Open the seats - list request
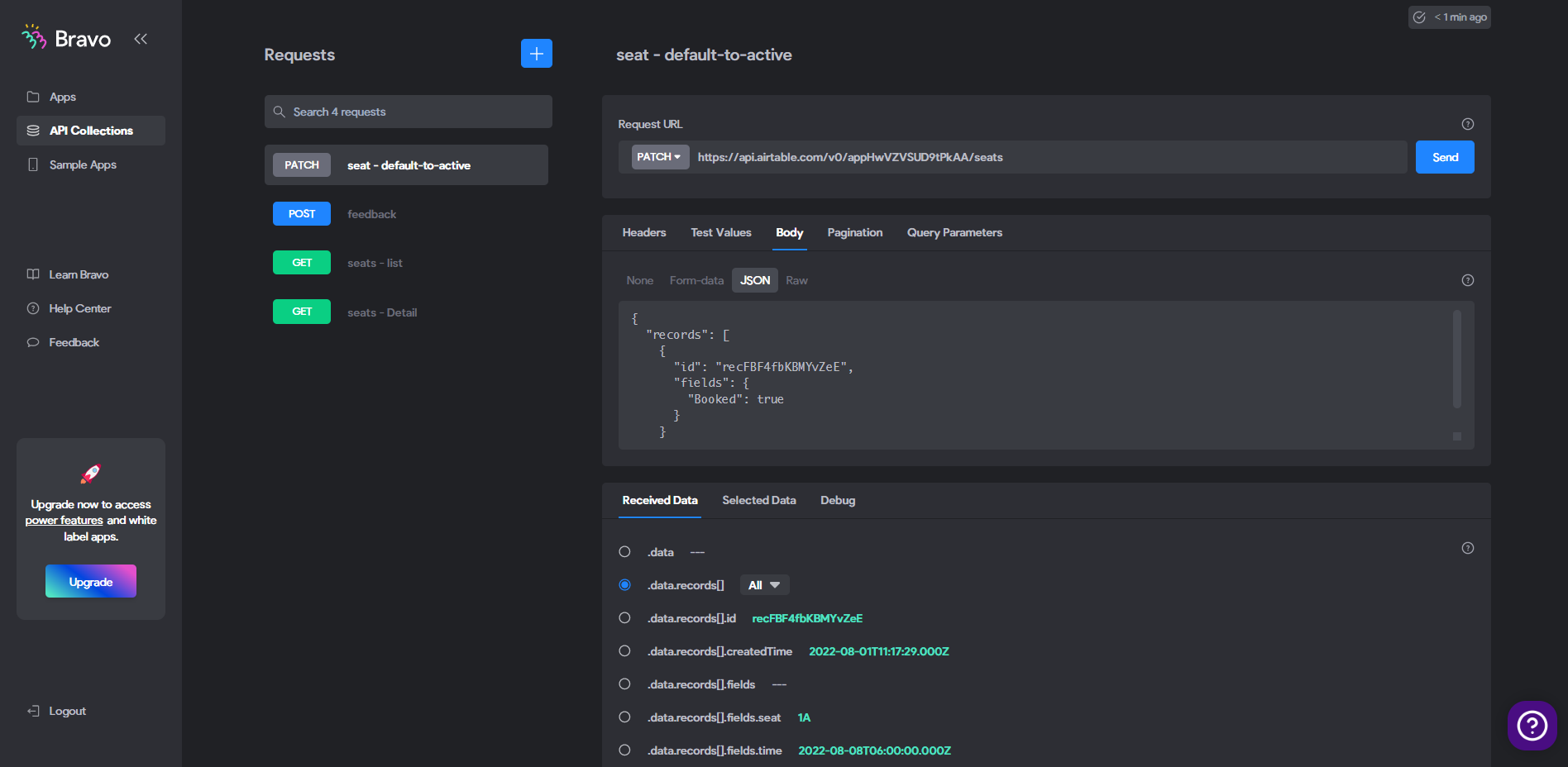The image size is (1568, 767). (406, 263)
